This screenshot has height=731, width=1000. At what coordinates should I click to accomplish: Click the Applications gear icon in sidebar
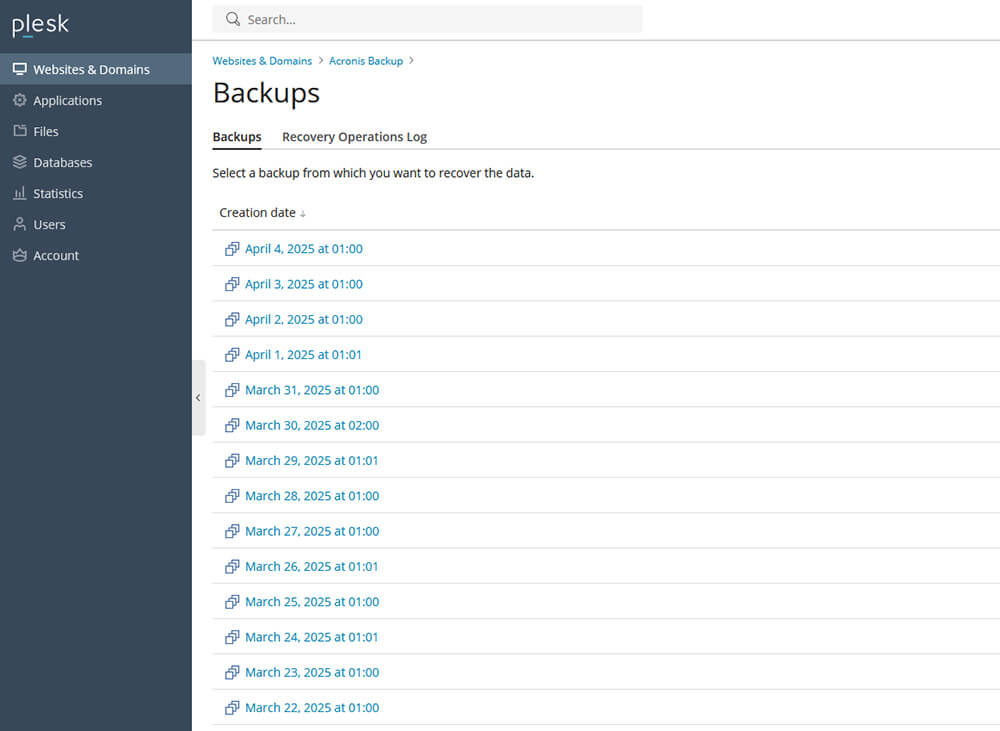point(20,100)
